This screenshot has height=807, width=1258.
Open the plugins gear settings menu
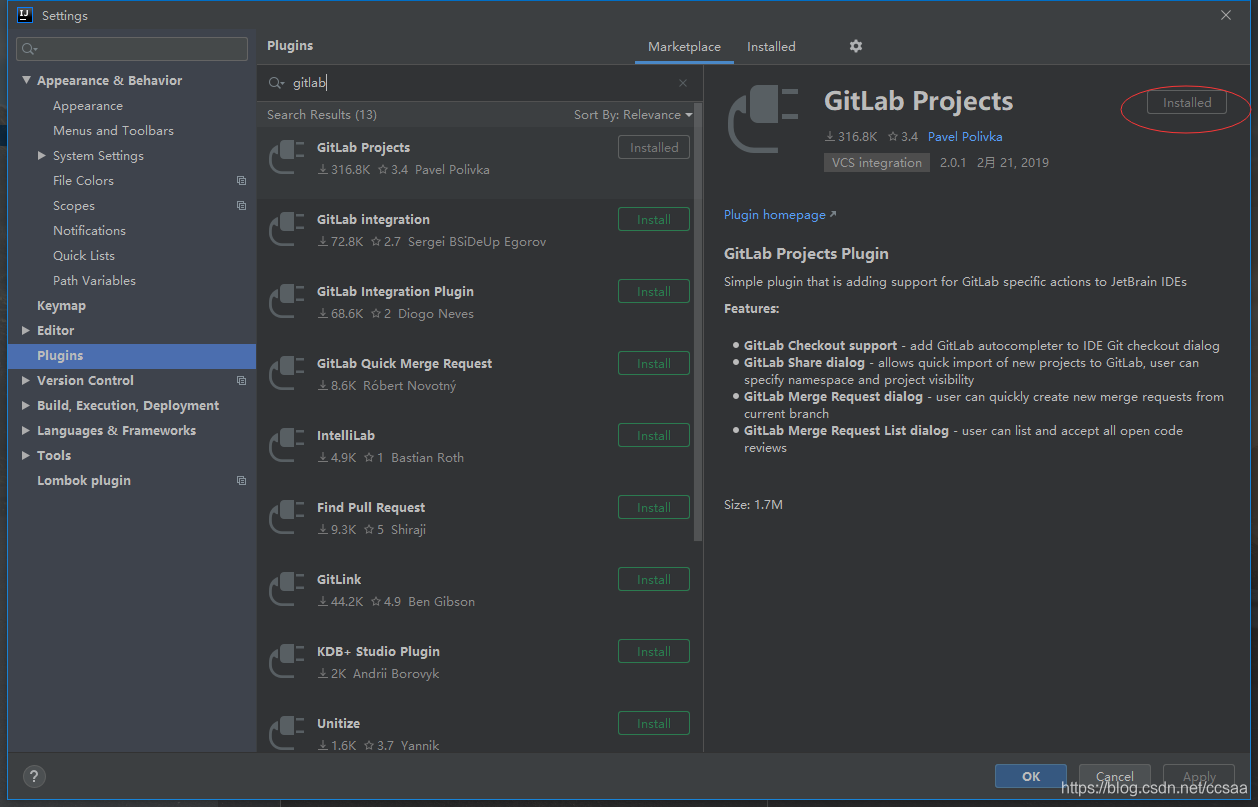click(x=855, y=46)
